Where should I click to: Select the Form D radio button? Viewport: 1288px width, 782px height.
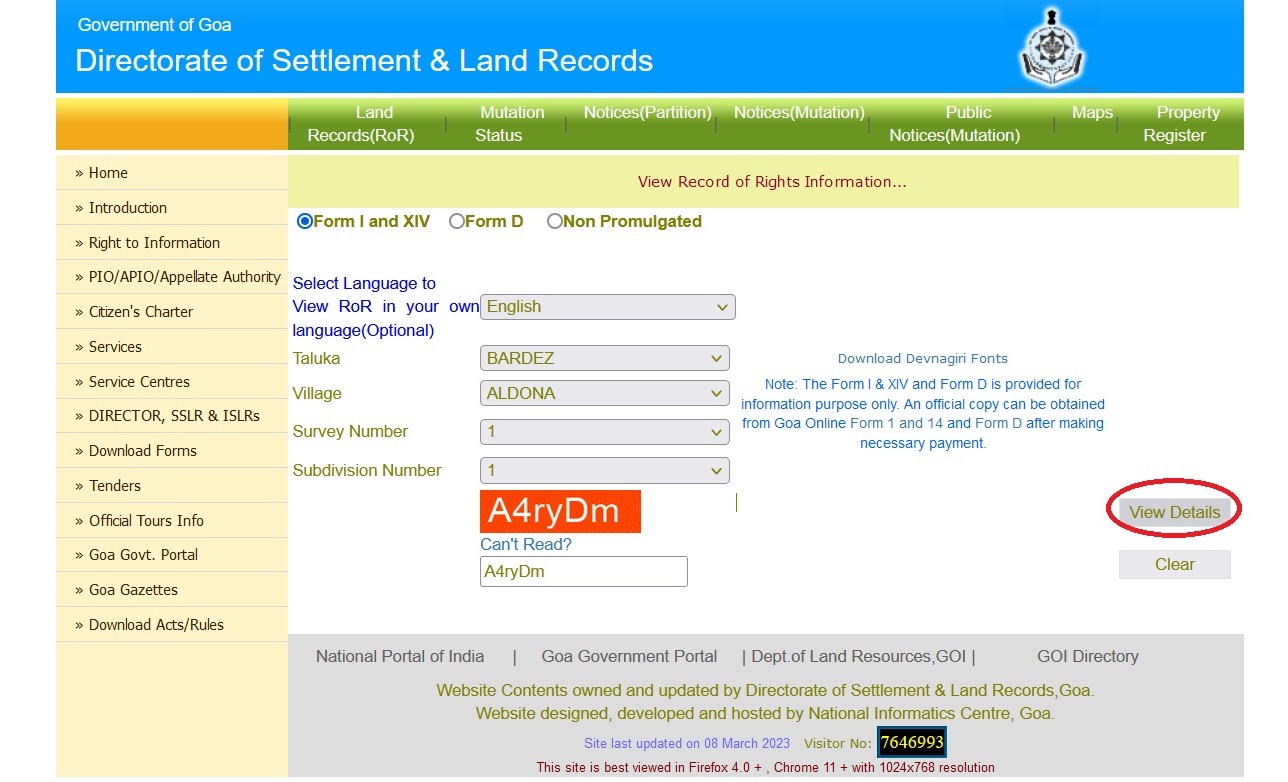(457, 222)
